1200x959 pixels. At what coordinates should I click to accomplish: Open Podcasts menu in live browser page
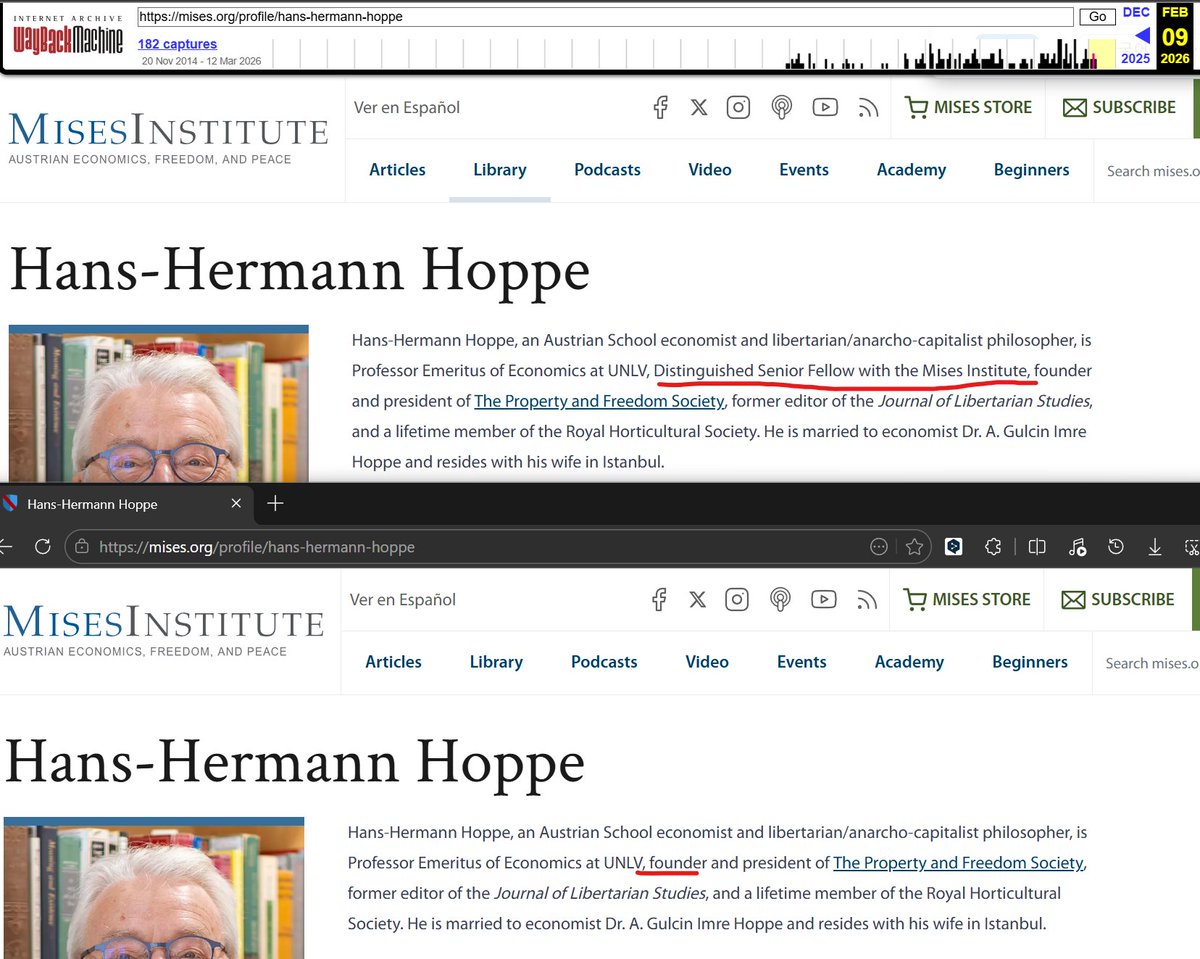point(604,661)
